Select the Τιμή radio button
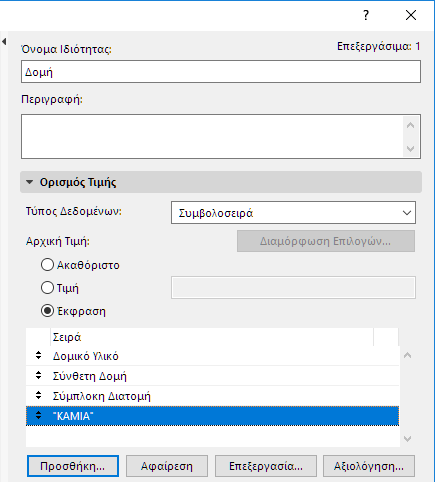435x482 pixels. [x=47, y=288]
